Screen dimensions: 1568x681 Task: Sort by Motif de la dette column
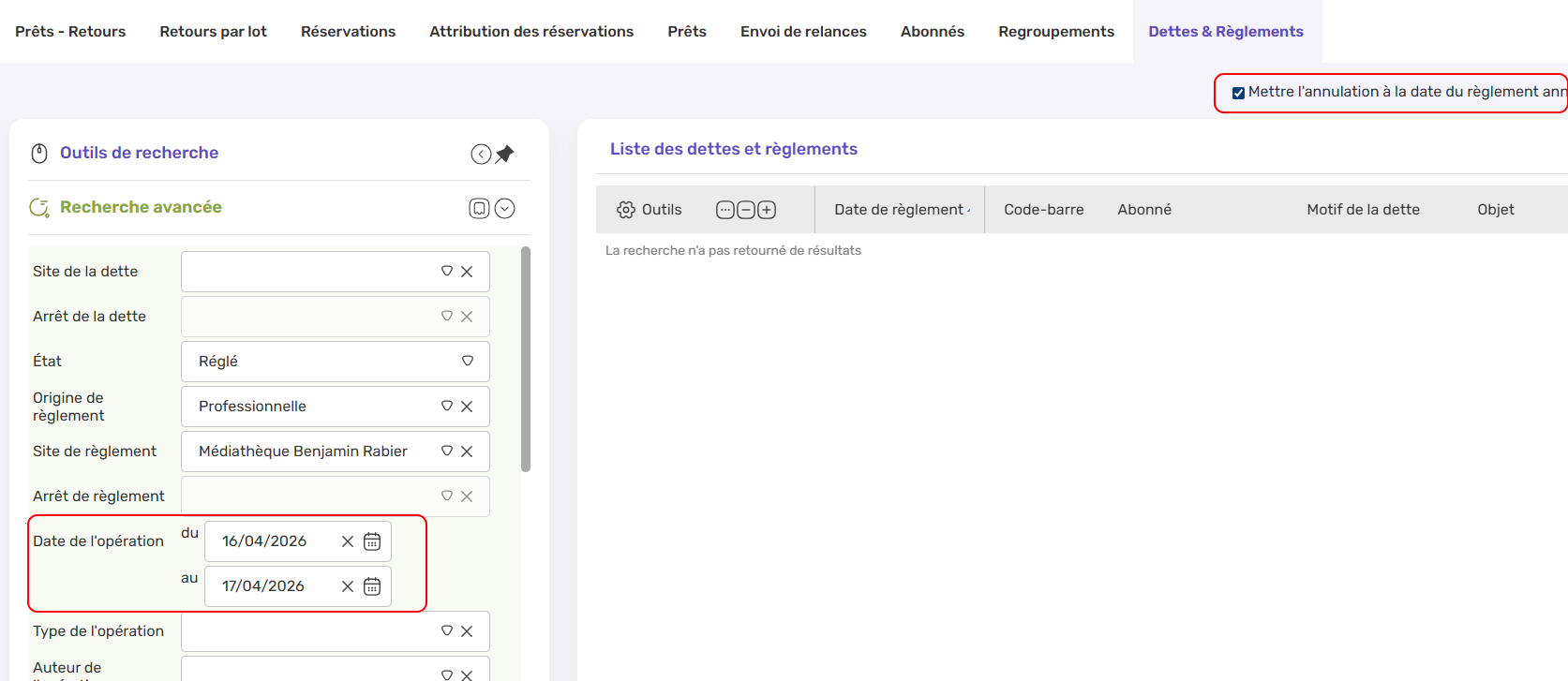point(1364,210)
